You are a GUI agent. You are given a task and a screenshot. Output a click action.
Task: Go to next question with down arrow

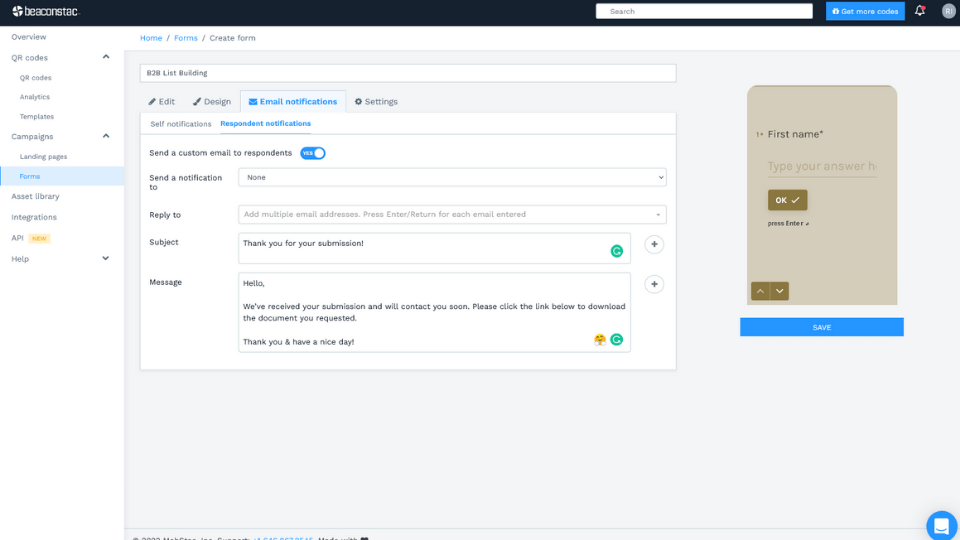779,291
